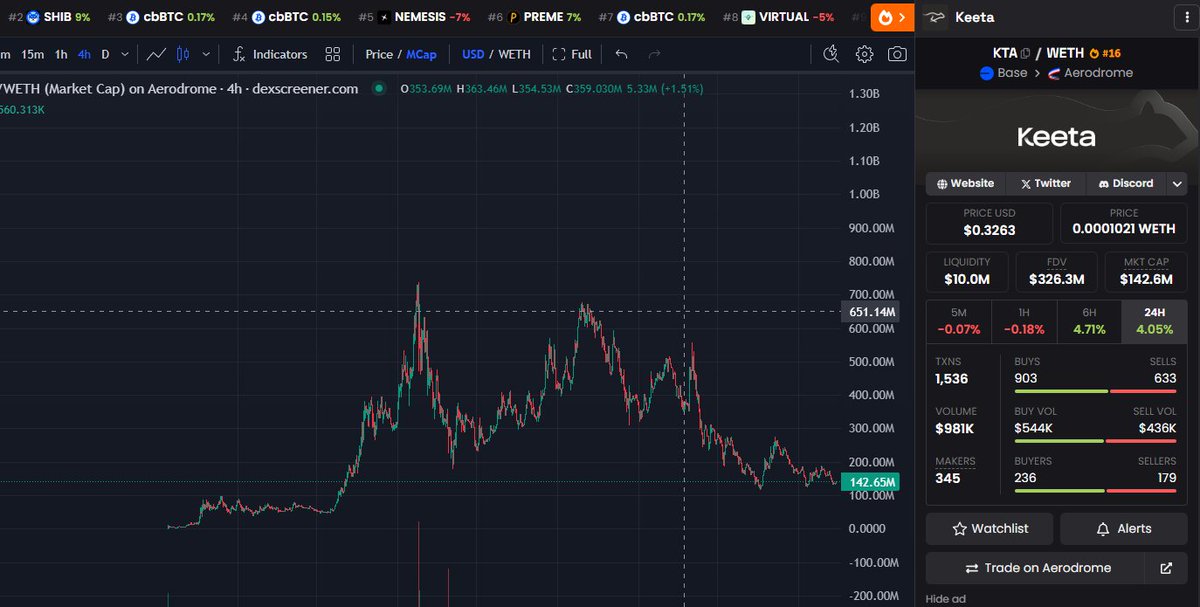This screenshot has height=607, width=1200.
Task: Click the 142.65M current price label
Action: (x=871, y=482)
